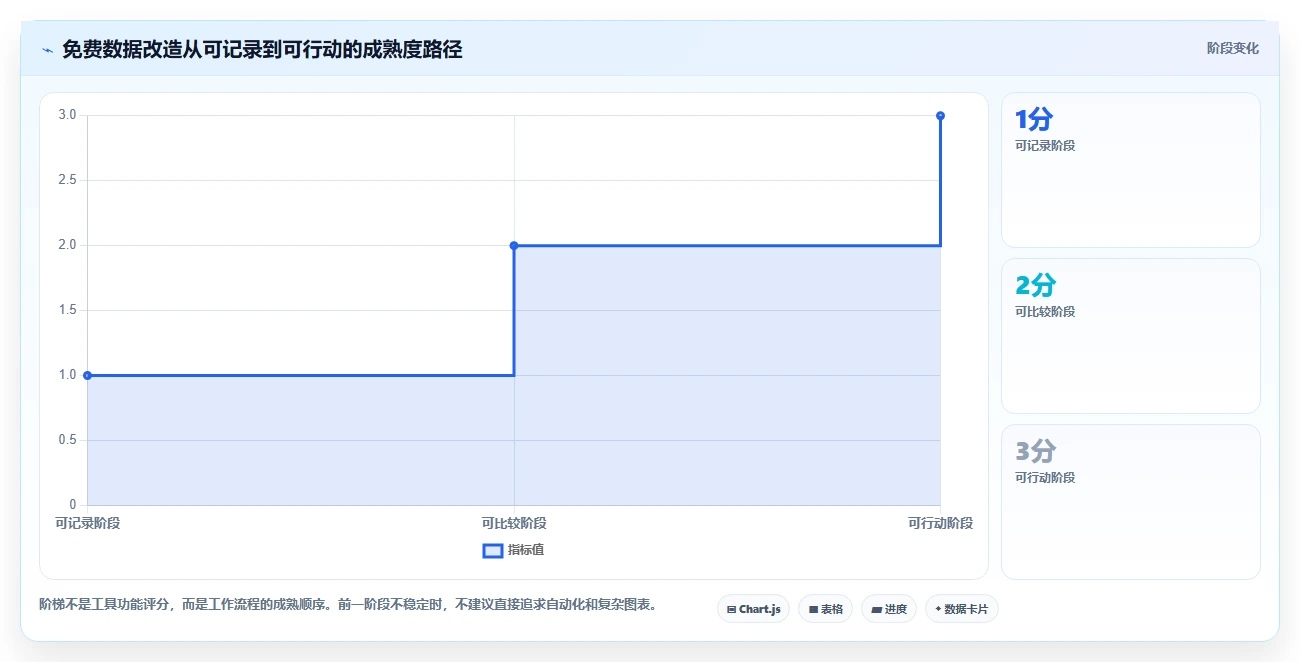Click the data point at value 2.0
Image resolution: width=1300 pixels, height=662 pixels.
coord(514,245)
